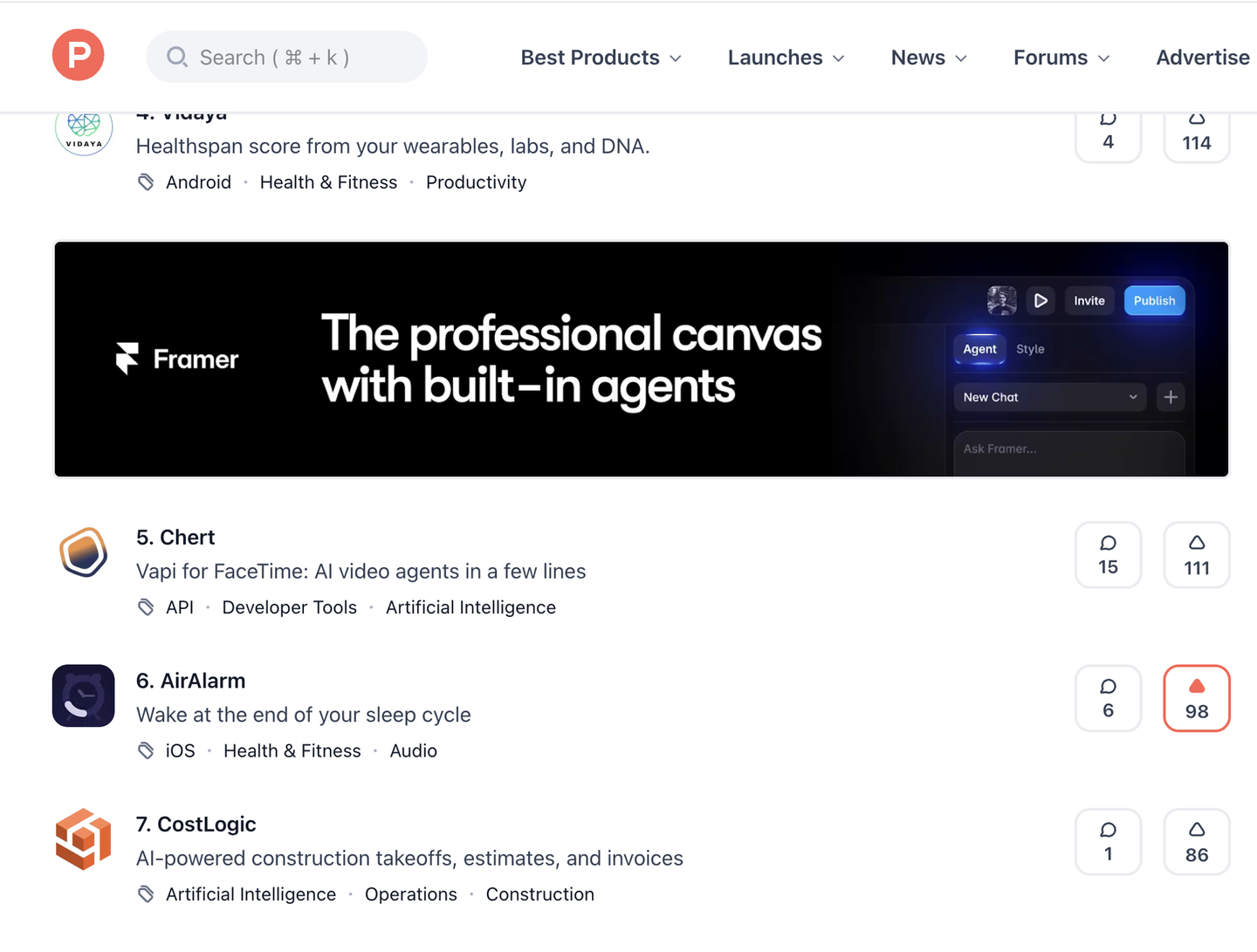This screenshot has height=952, width=1257.
Task: Click the Productivity topic tag
Action: [477, 182]
